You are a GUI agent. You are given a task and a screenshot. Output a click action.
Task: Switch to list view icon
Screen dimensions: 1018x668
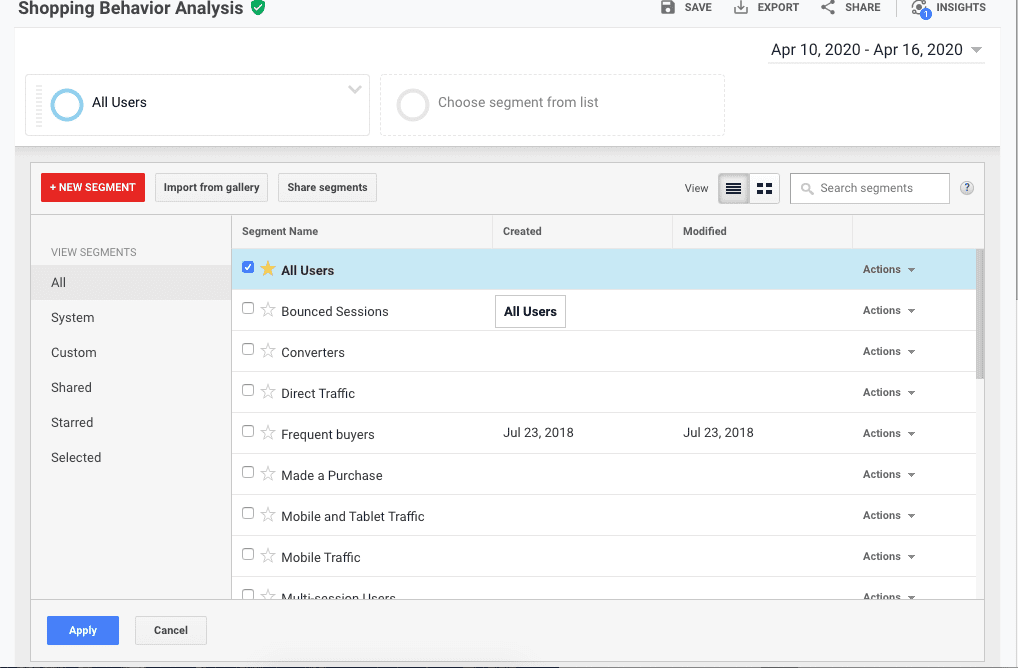point(734,188)
